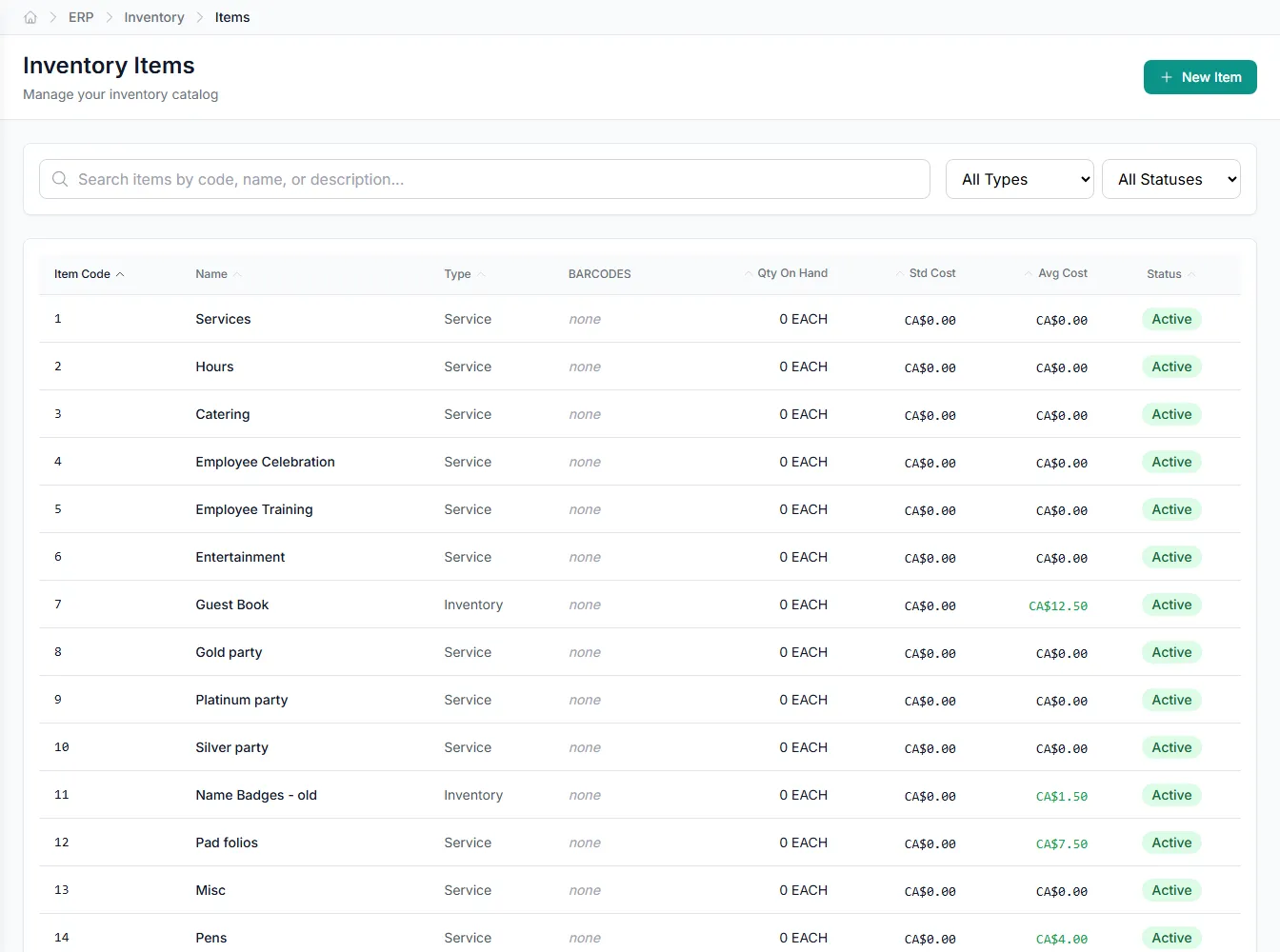Focus the search items input field

point(485,179)
